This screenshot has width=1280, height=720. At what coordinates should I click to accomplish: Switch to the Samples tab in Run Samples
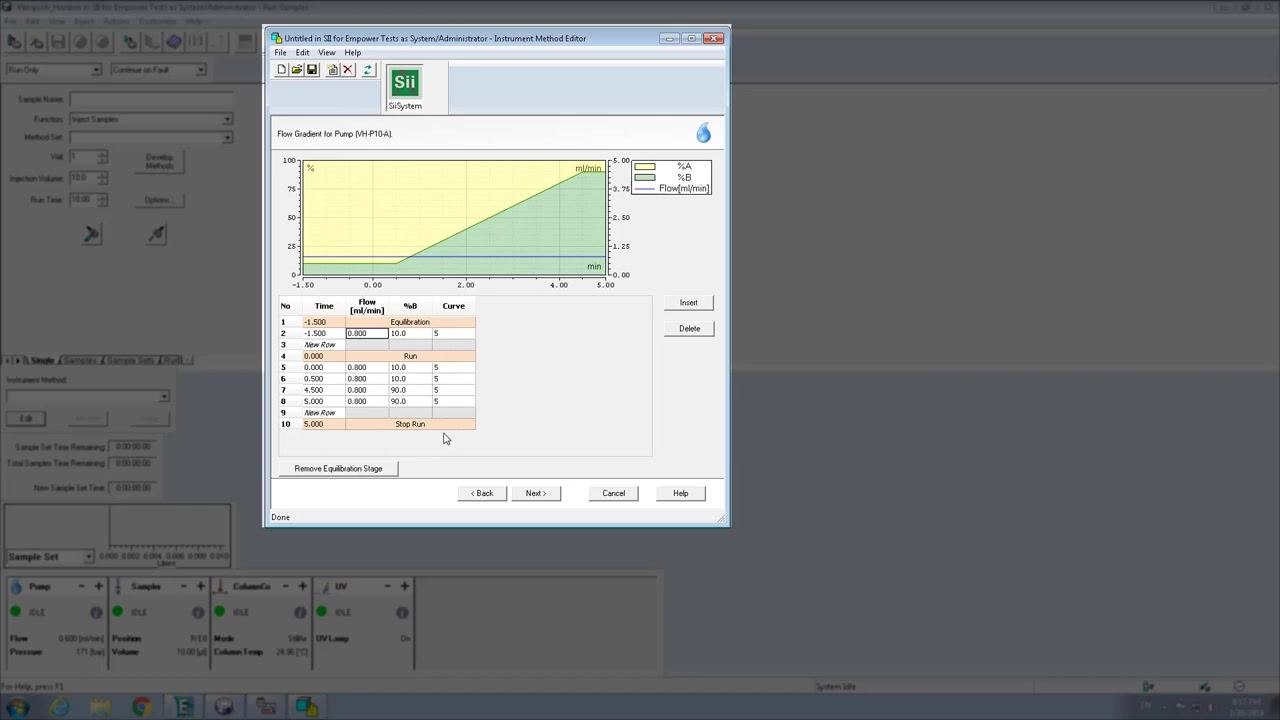pos(80,360)
